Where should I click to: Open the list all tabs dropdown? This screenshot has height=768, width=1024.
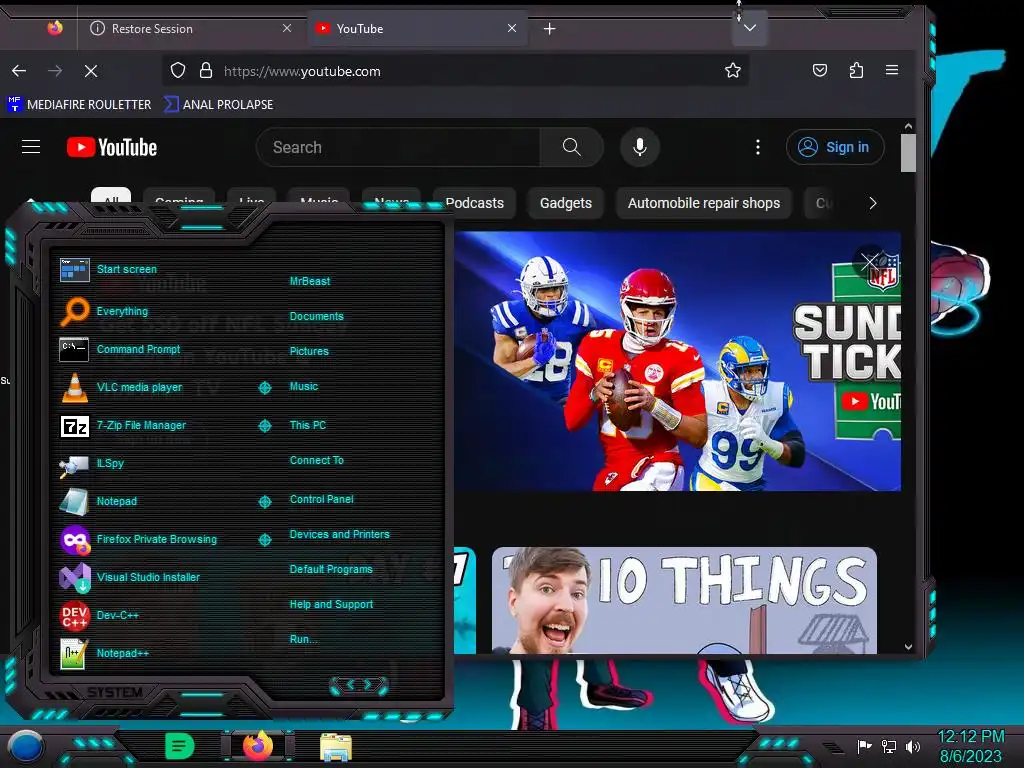tap(750, 28)
